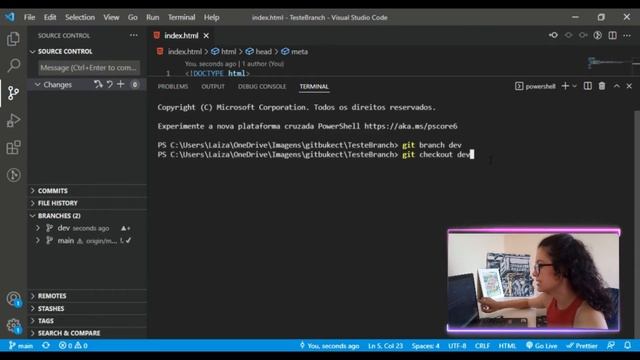Open the GitLens view in activity bar
This screenshot has width=640, height=360.
coord(13,175)
